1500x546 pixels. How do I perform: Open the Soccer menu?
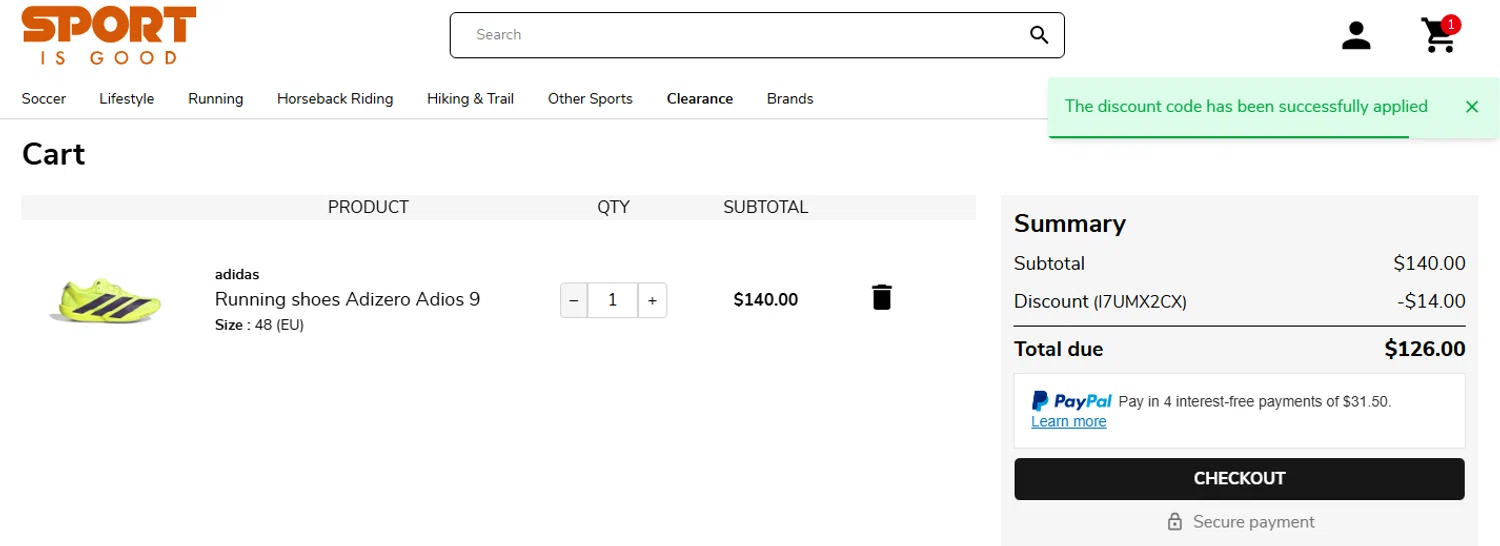pos(44,99)
